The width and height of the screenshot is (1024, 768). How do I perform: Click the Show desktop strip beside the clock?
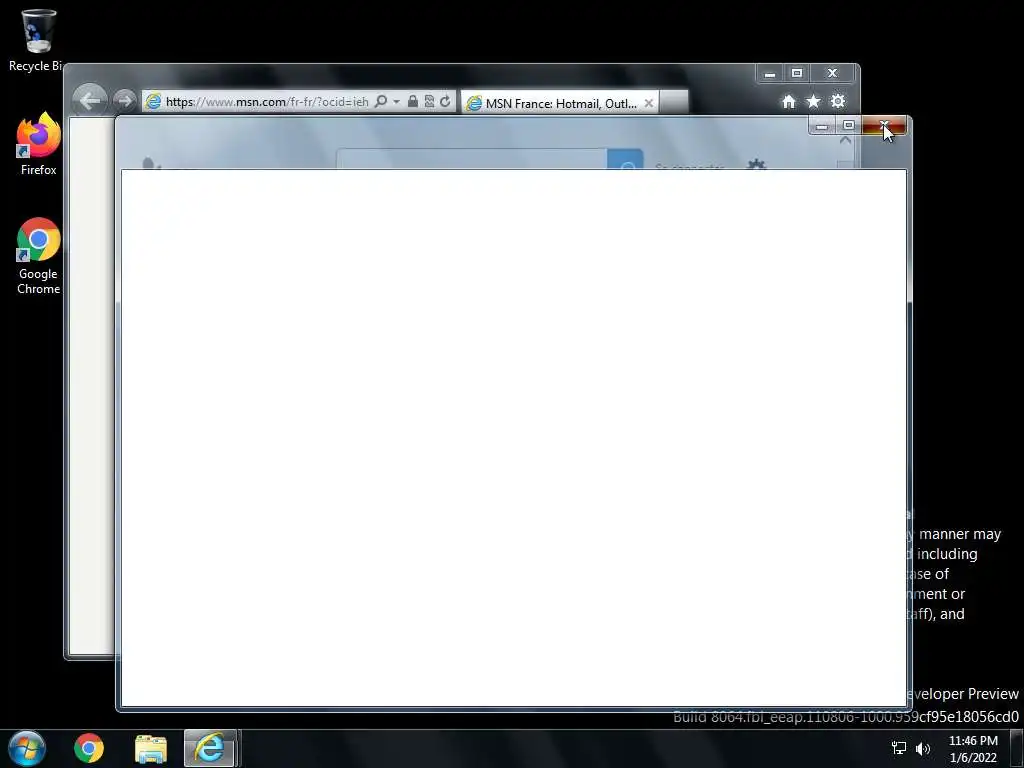1017,748
